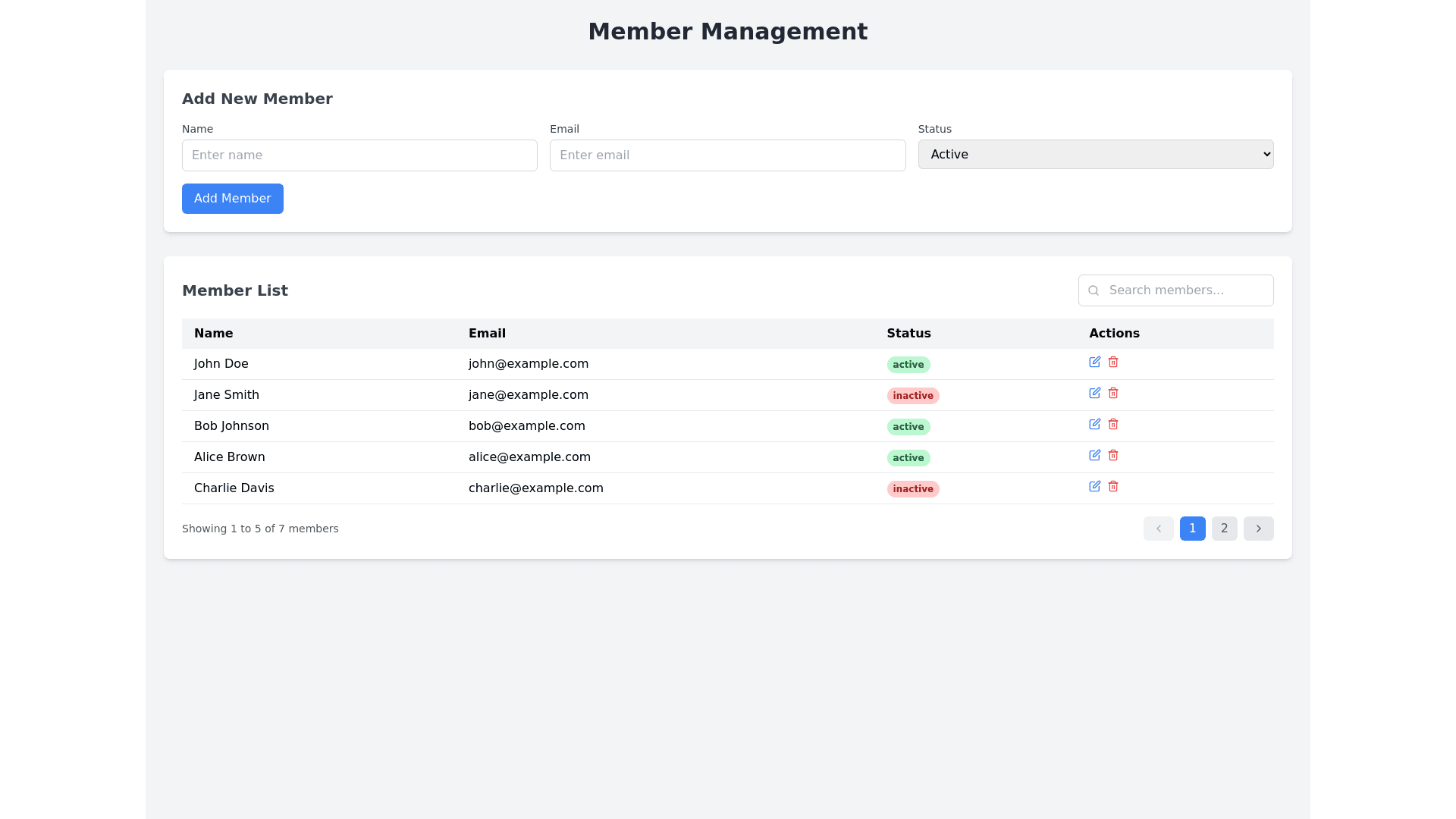The height and width of the screenshot is (819, 1456).
Task: Click the Search members box
Action: point(1186,290)
